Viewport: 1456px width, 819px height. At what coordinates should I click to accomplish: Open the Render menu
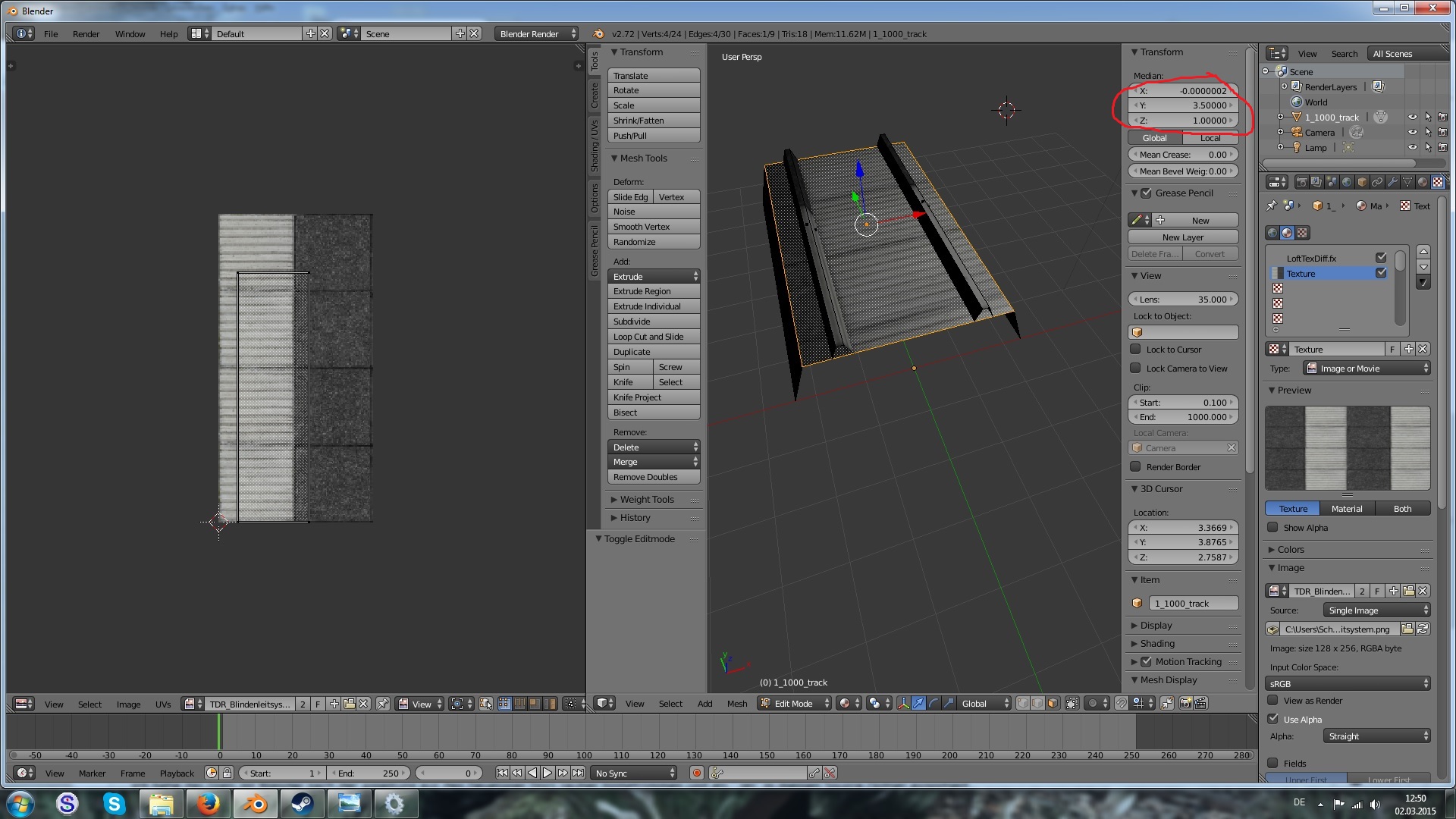tap(86, 33)
